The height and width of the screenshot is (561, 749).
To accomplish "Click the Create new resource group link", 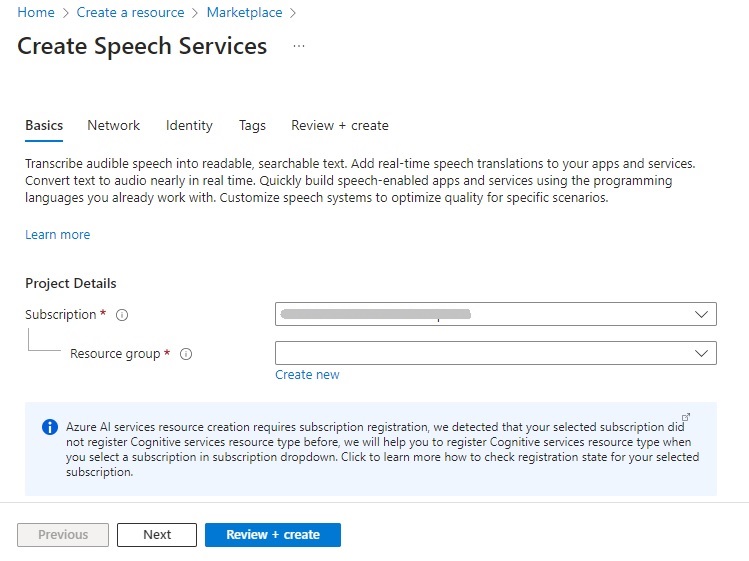I will [307, 375].
